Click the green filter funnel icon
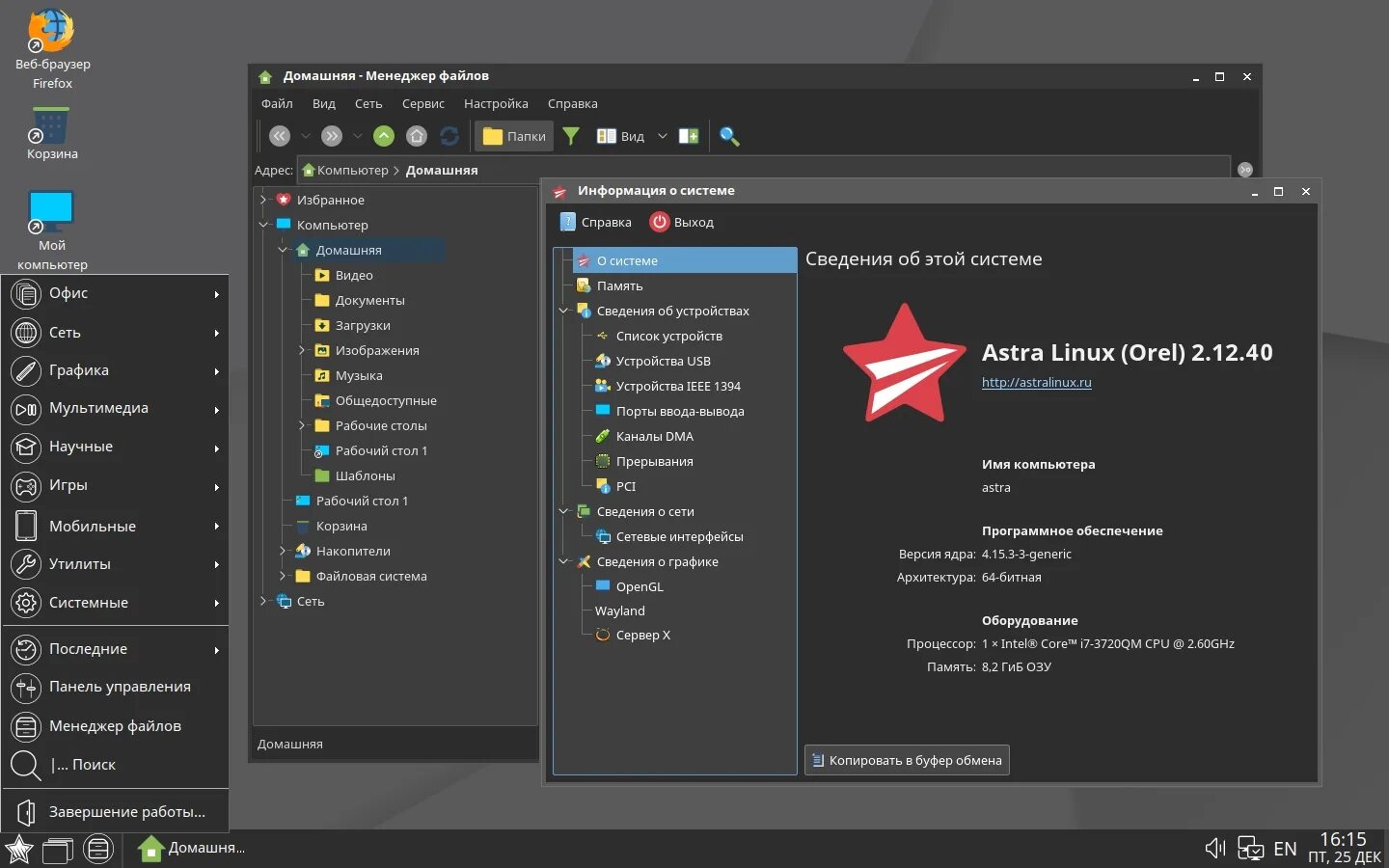The height and width of the screenshot is (868, 1389). pyautogui.click(x=571, y=136)
